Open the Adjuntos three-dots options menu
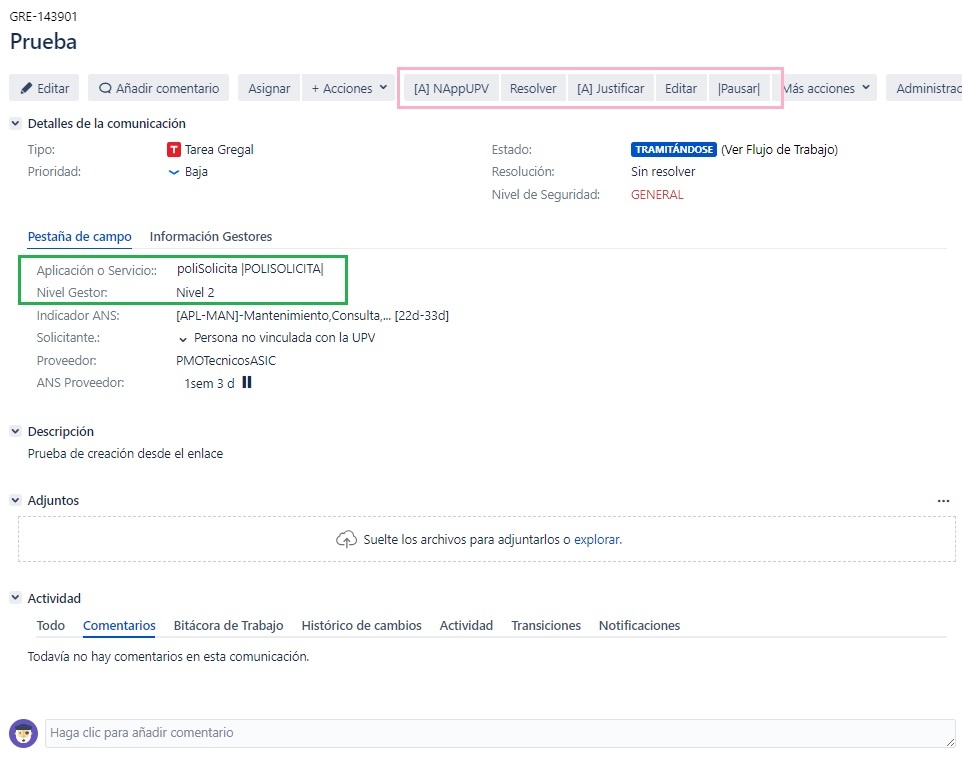The width and height of the screenshot is (962, 765). [943, 500]
